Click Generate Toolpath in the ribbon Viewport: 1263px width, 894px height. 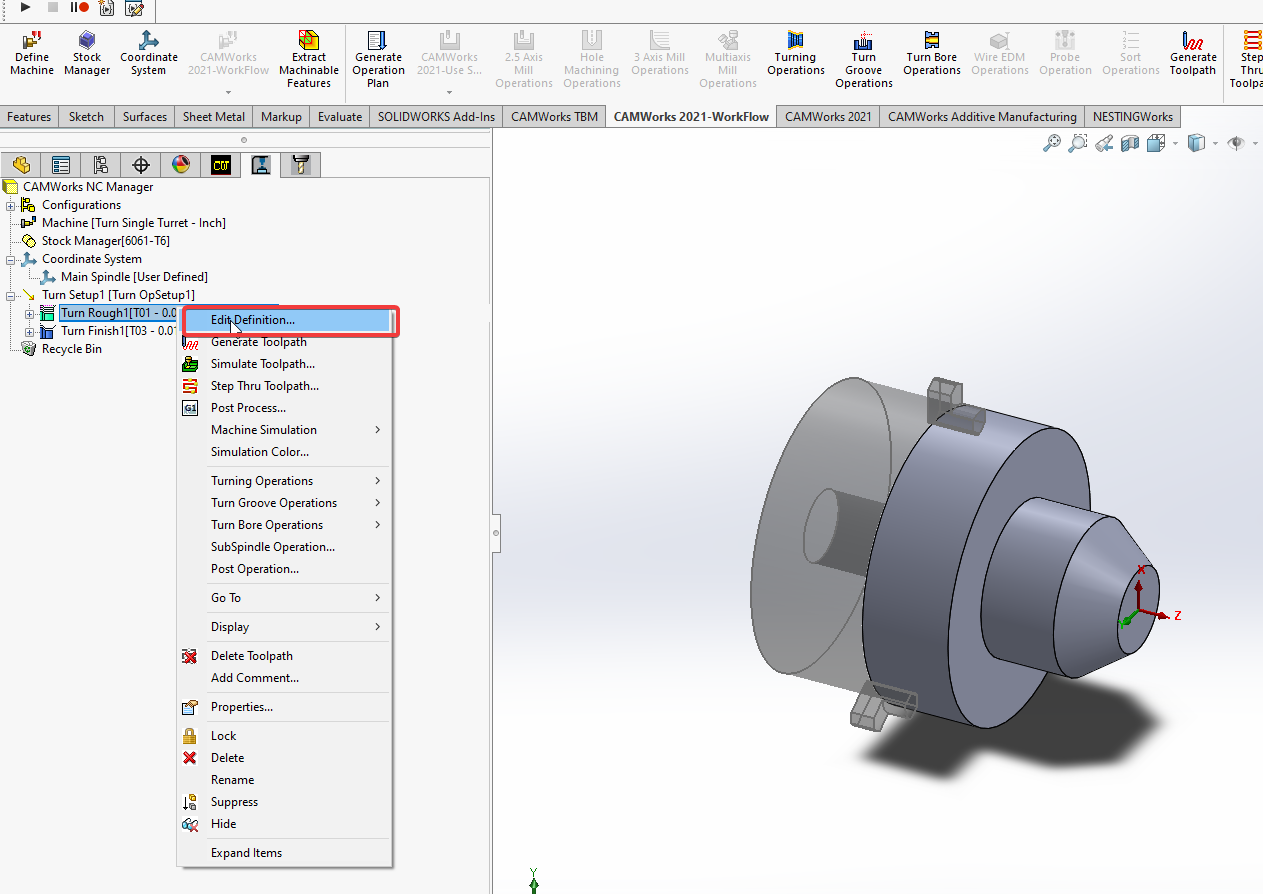pos(1193,53)
